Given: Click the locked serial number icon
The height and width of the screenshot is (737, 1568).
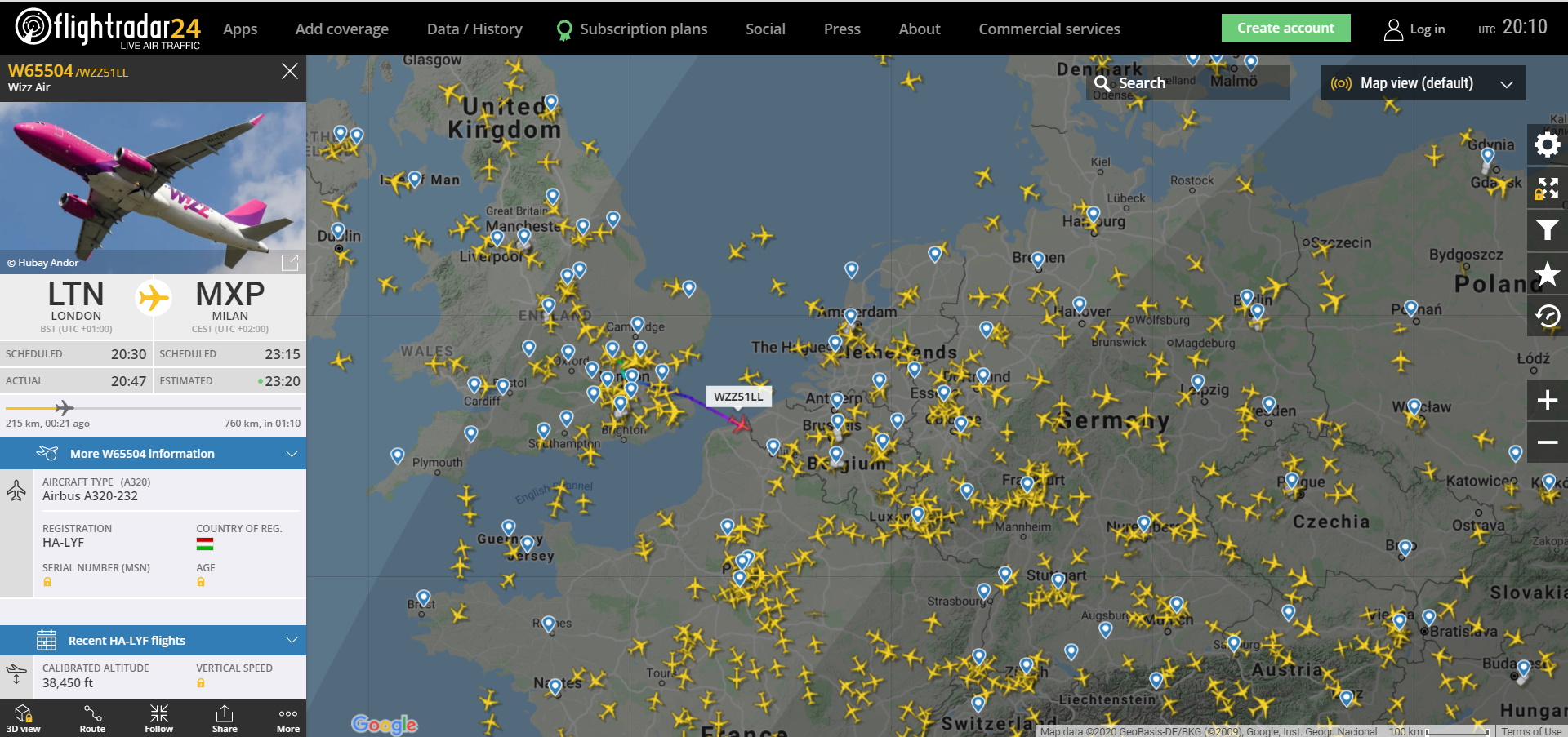Looking at the screenshot, I should [x=47, y=582].
